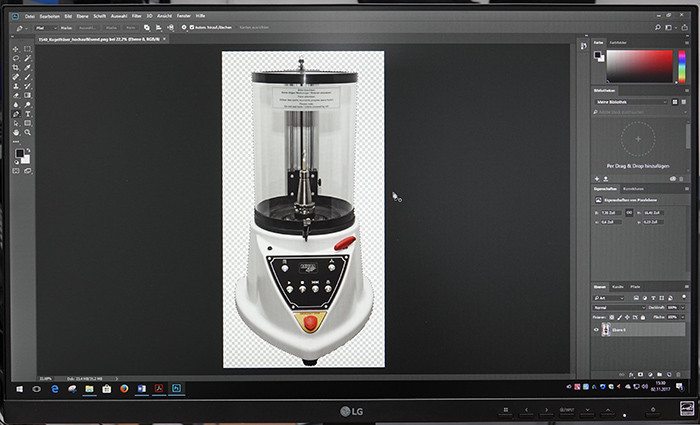Select the Lasso tool
Image resolution: width=700 pixels, height=425 pixels.
pyautogui.click(x=17, y=58)
